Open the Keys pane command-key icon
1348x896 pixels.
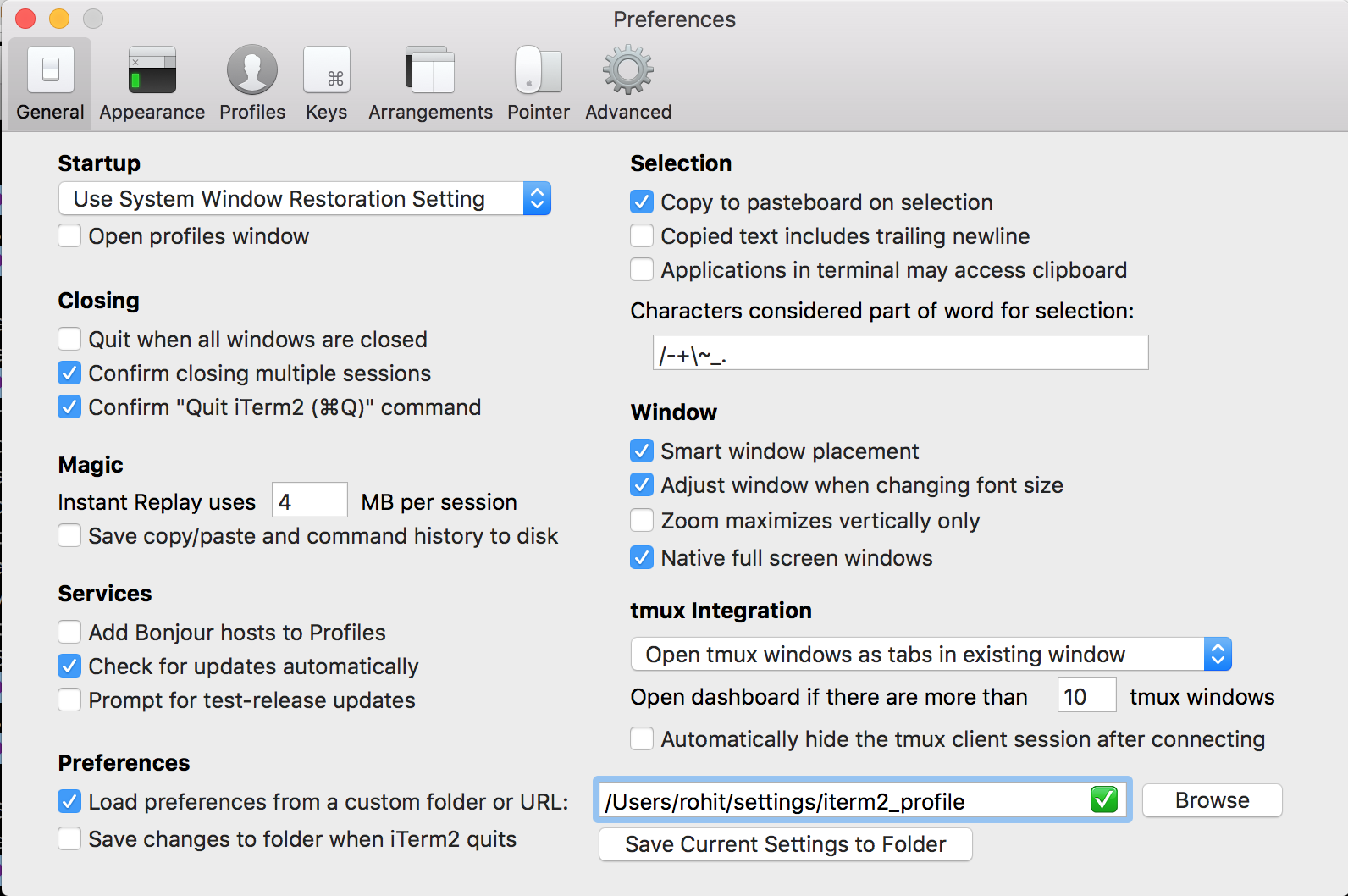click(327, 69)
